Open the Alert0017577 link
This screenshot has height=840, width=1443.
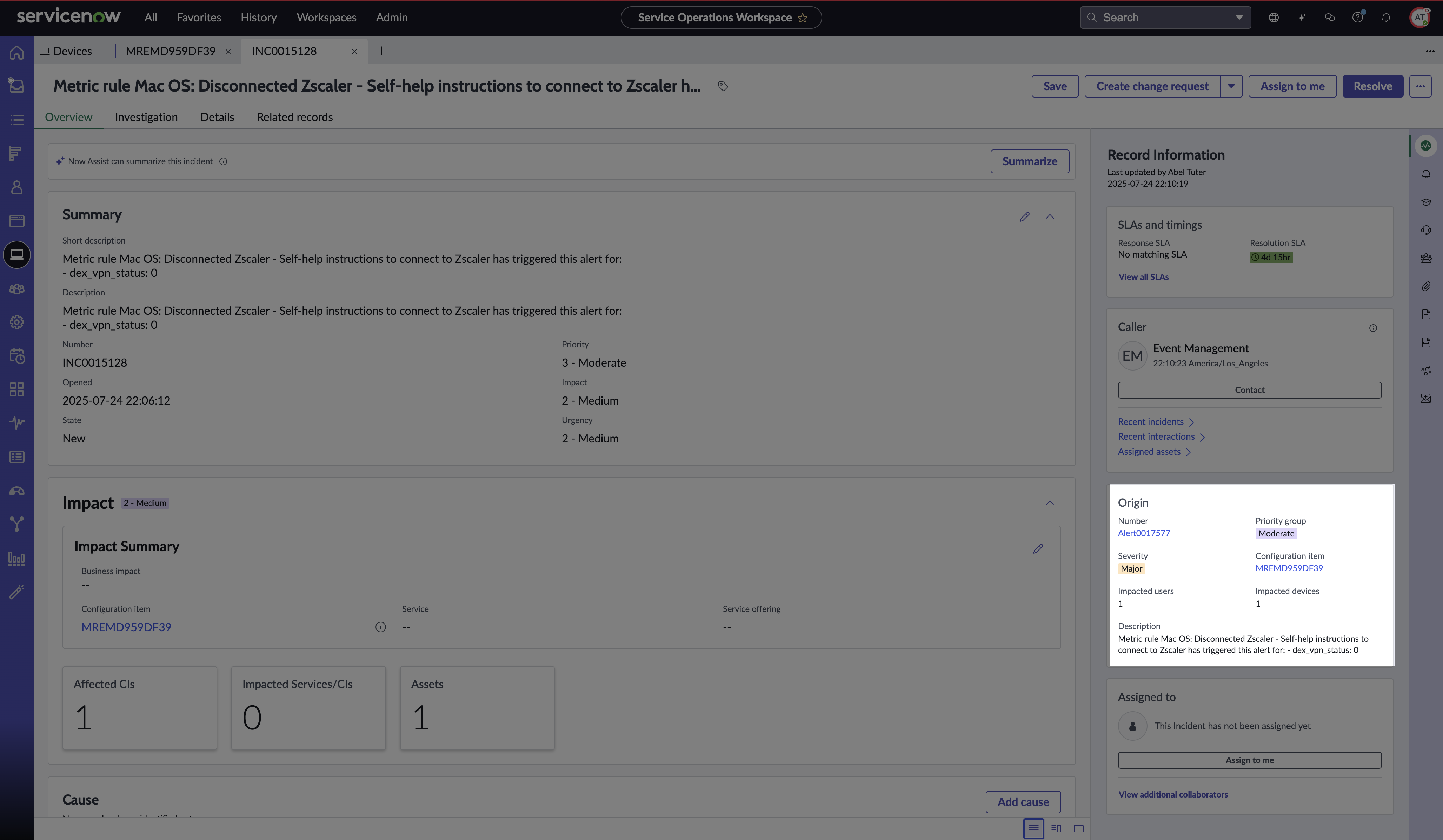point(1144,533)
